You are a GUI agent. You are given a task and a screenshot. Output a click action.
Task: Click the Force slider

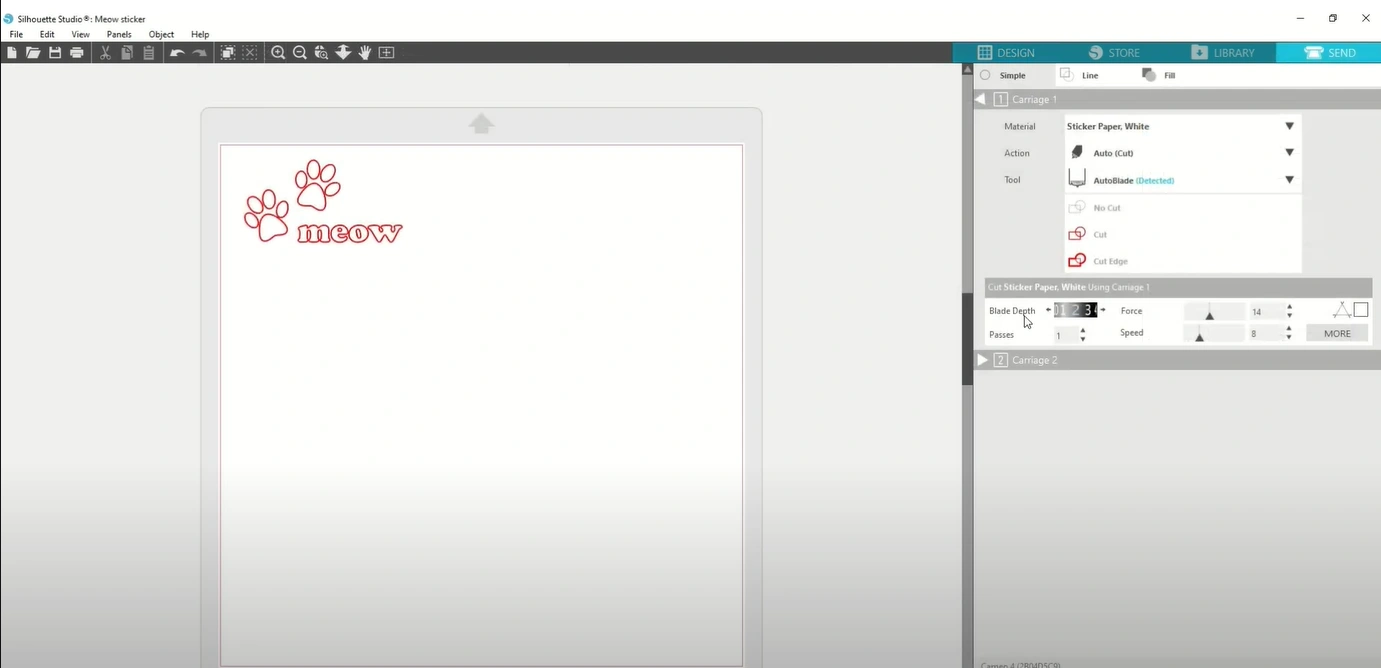(x=1213, y=312)
